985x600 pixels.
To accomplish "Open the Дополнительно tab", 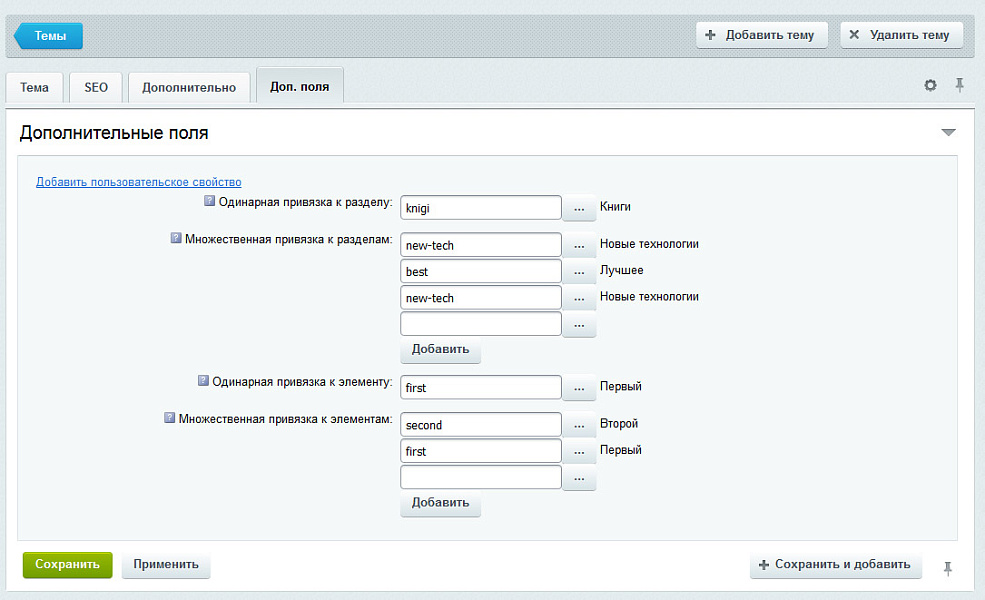I will (189, 88).
